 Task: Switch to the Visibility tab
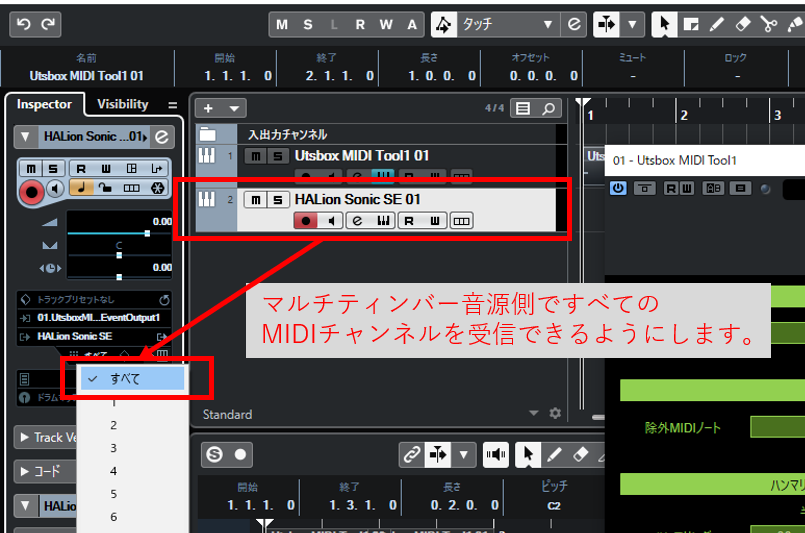(x=123, y=104)
